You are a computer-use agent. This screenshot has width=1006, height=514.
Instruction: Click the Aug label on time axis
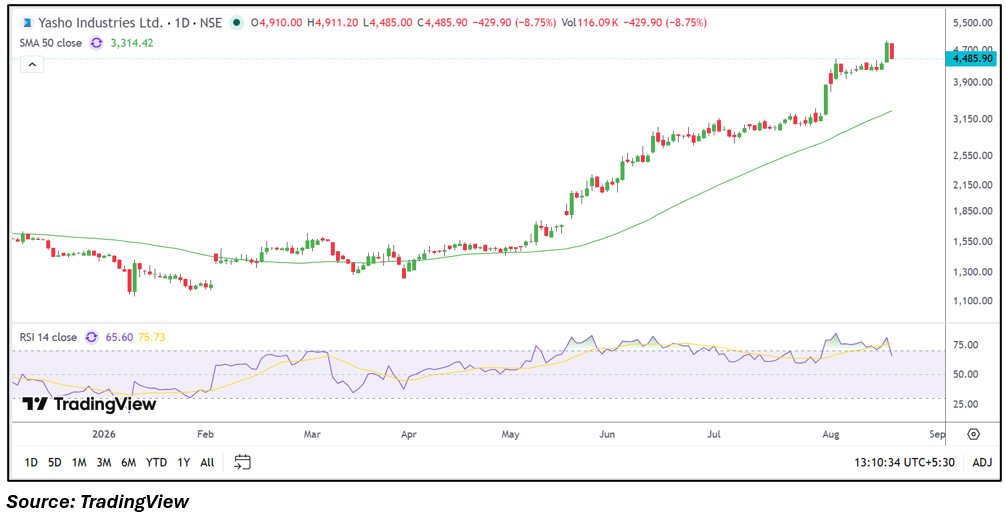[830, 434]
